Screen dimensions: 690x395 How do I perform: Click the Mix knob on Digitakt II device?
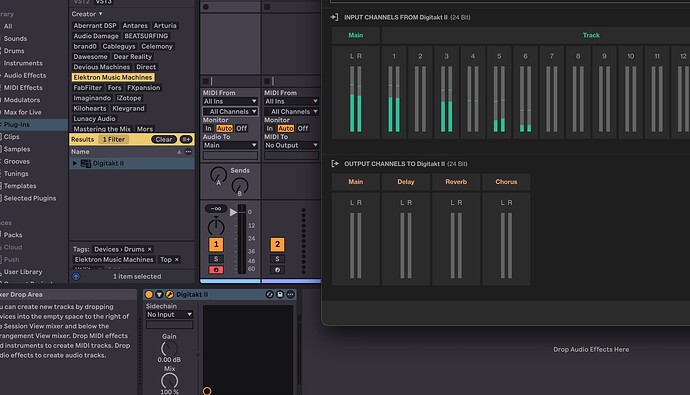tap(169, 380)
